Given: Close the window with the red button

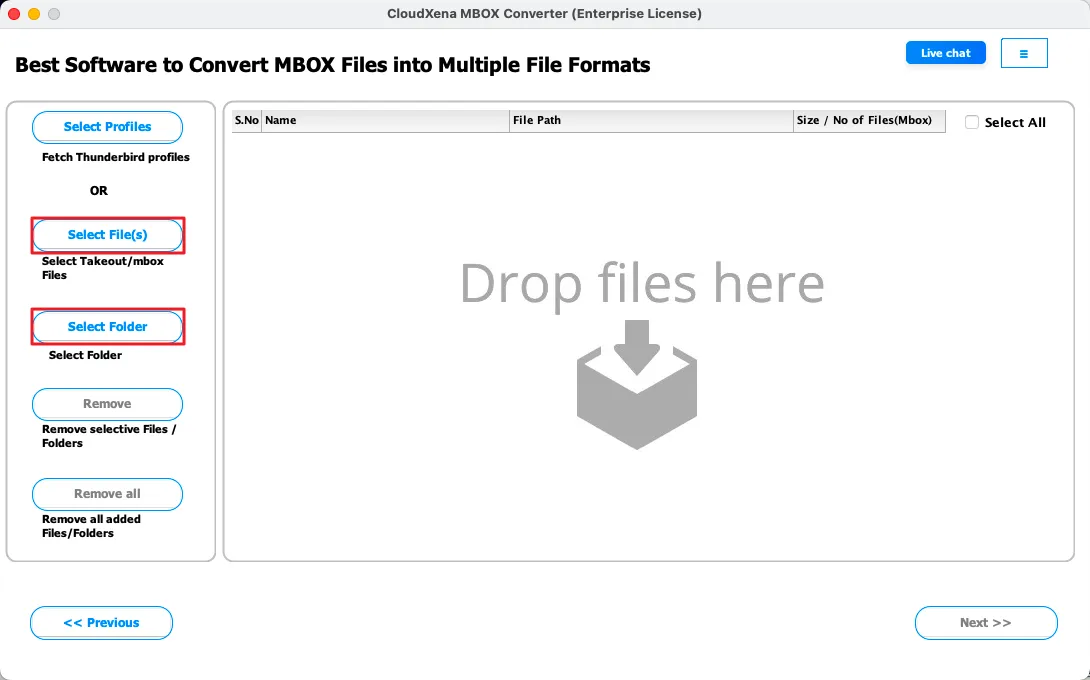Looking at the screenshot, I should 13,14.
